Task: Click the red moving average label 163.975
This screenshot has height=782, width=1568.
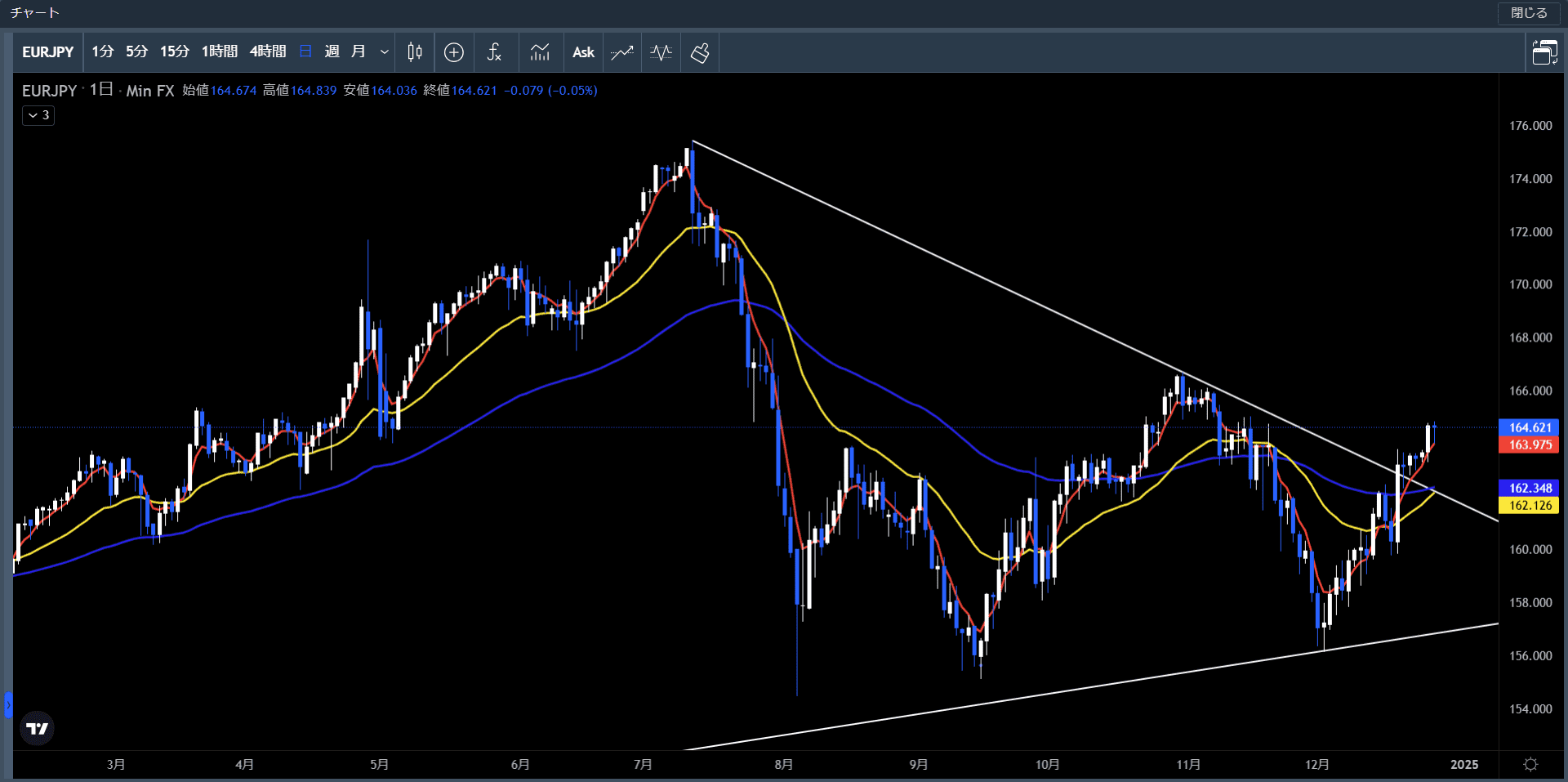Action: (1529, 445)
